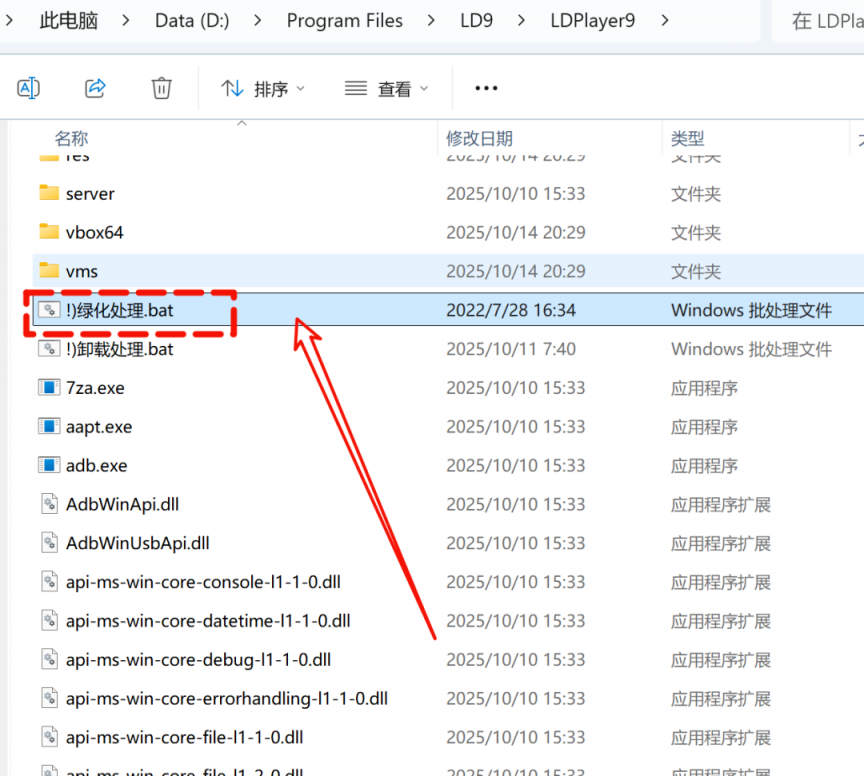Viewport: 864px width, 776px height.
Task: Navigate to LD9 in the address bar
Action: click(x=475, y=20)
